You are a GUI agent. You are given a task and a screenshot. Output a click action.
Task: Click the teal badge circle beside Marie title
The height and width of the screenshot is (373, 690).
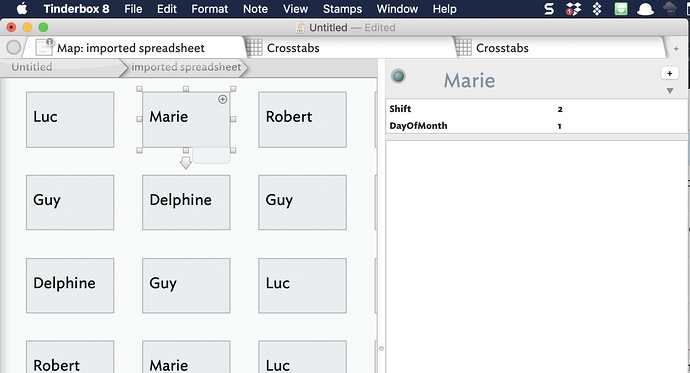pos(398,76)
